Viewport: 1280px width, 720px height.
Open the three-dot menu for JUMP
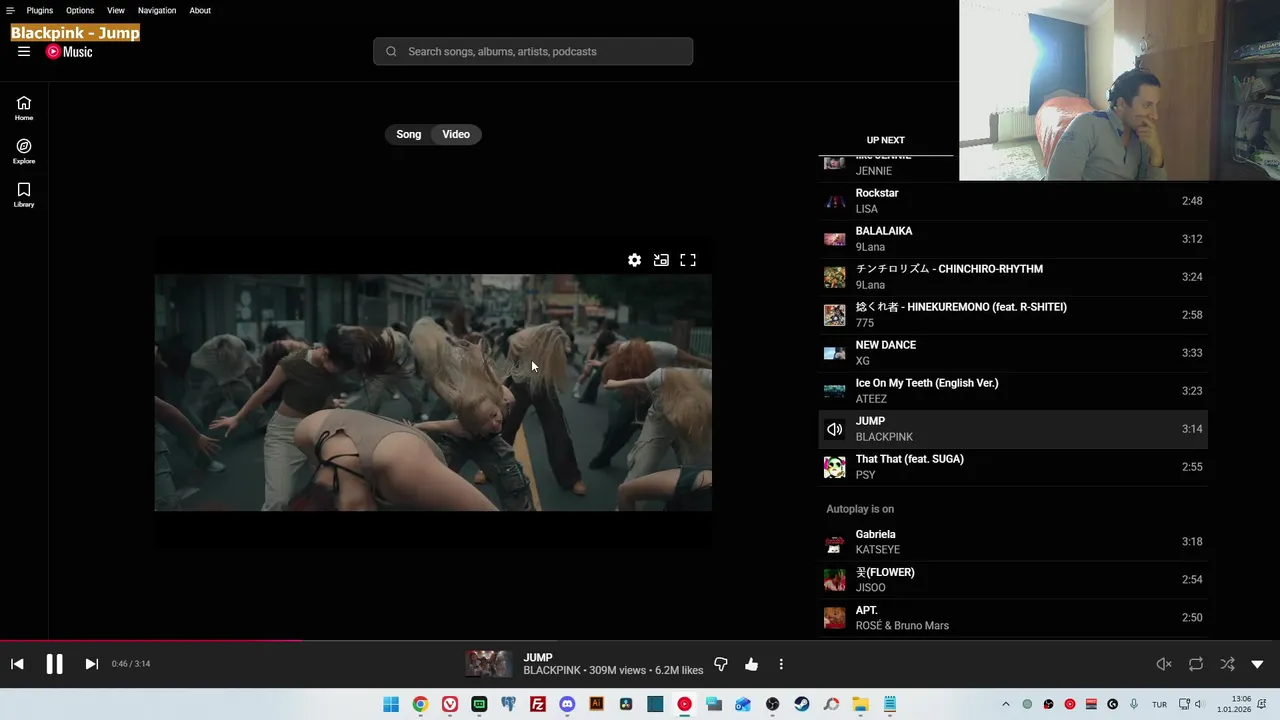(781, 664)
